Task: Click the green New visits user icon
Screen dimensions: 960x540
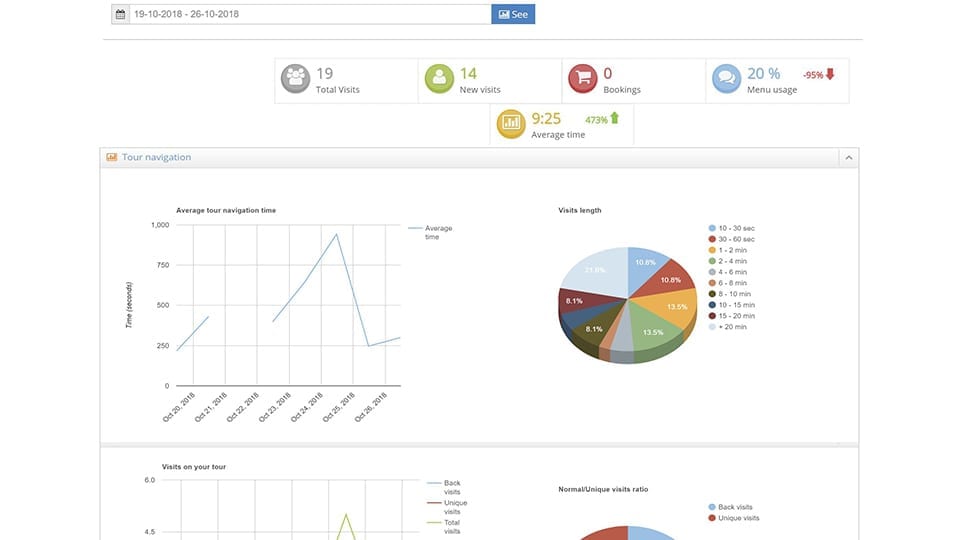Action: pyautogui.click(x=440, y=79)
